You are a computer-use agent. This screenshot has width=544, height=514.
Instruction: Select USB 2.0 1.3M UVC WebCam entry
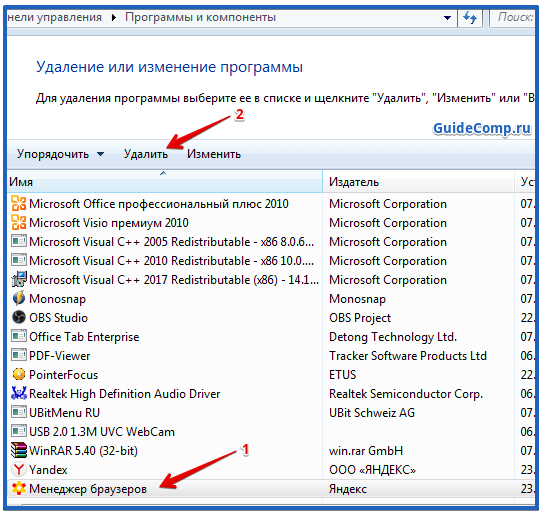click(x=102, y=431)
